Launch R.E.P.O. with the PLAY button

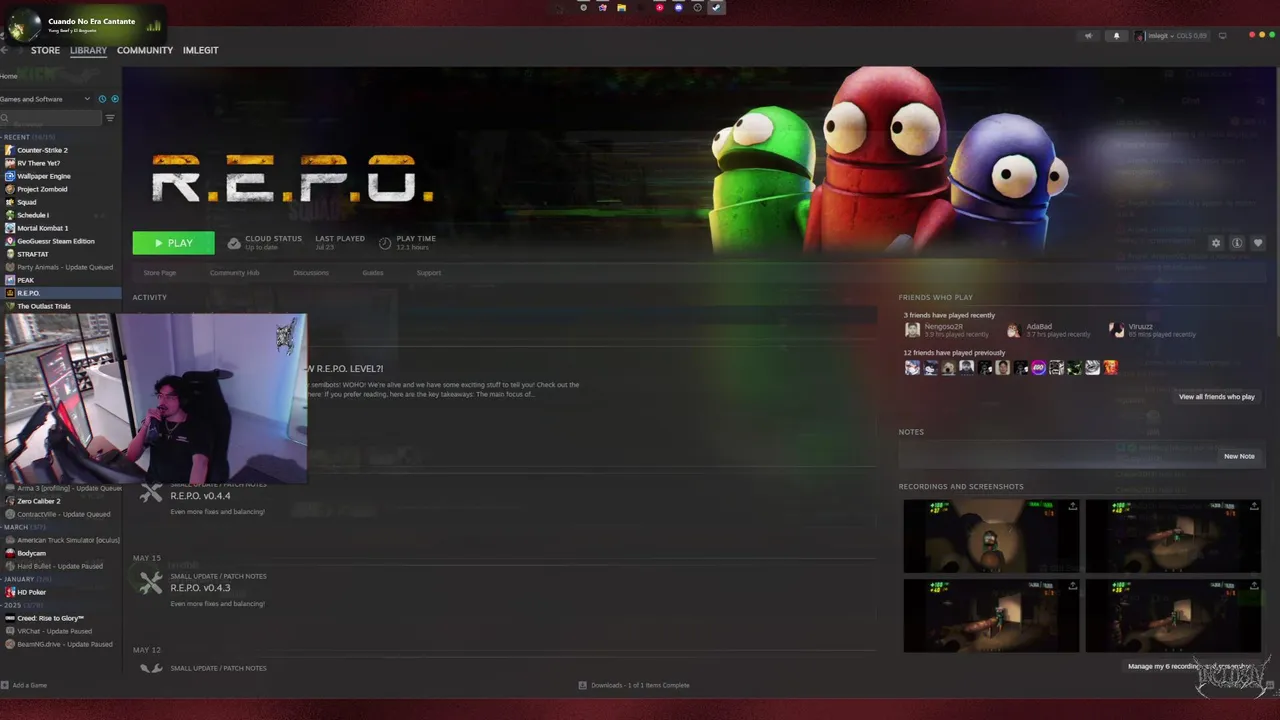click(x=174, y=243)
